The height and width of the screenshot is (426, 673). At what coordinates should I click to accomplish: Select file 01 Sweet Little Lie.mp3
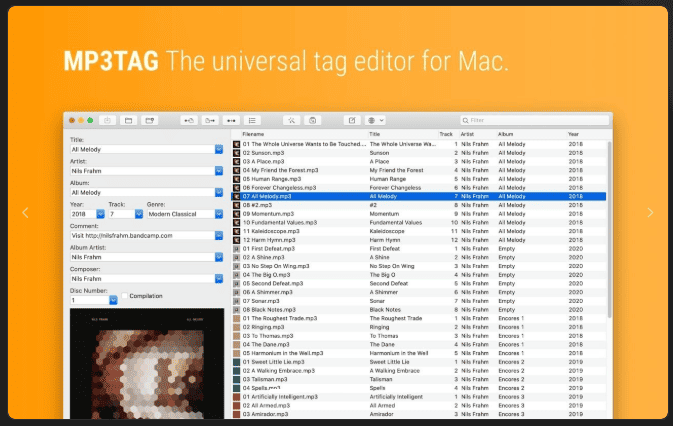click(x=419, y=362)
